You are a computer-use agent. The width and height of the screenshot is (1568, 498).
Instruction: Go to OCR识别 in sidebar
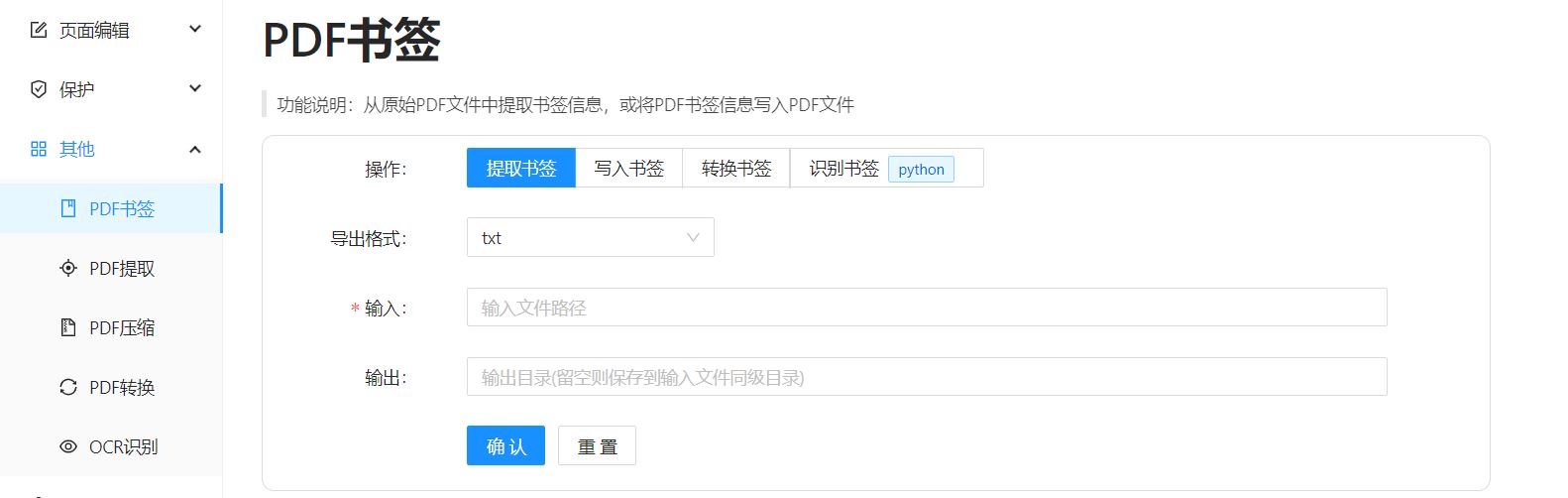pos(111,446)
